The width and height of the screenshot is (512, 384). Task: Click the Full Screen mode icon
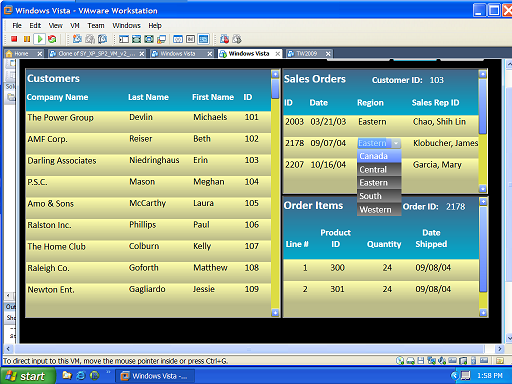tap(149, 39)
